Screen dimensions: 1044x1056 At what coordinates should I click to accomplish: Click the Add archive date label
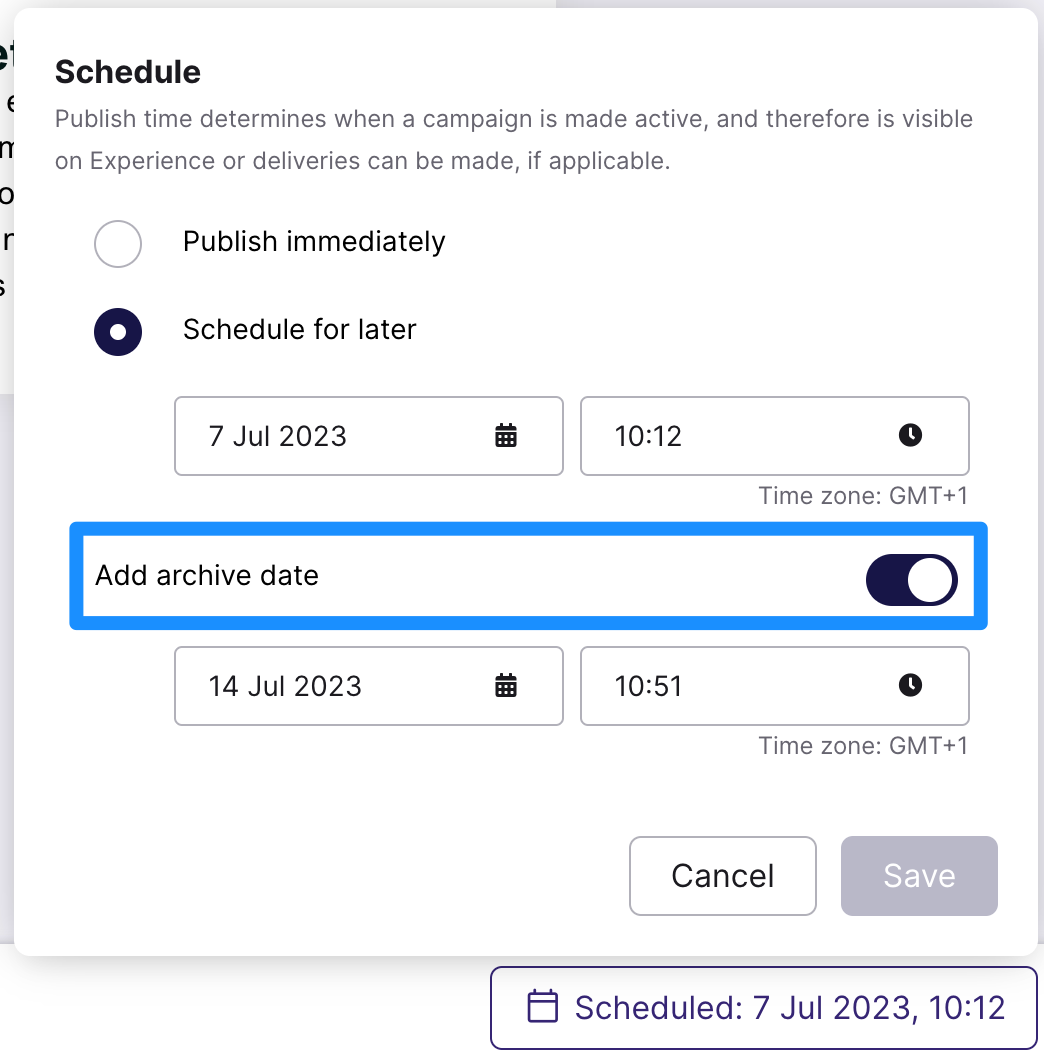tap(207, 576)
